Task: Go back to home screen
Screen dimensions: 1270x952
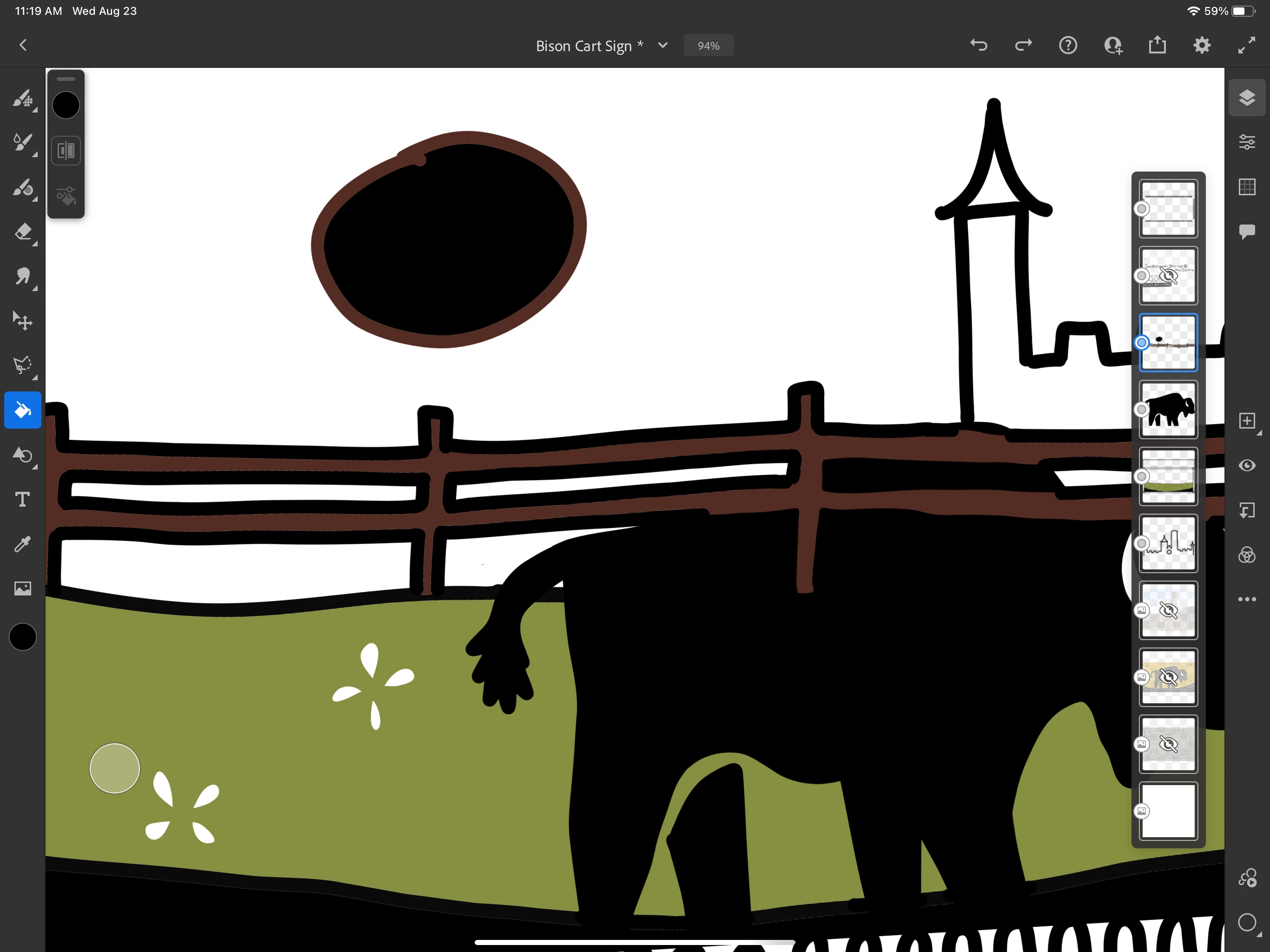Action: click(23, 45)
